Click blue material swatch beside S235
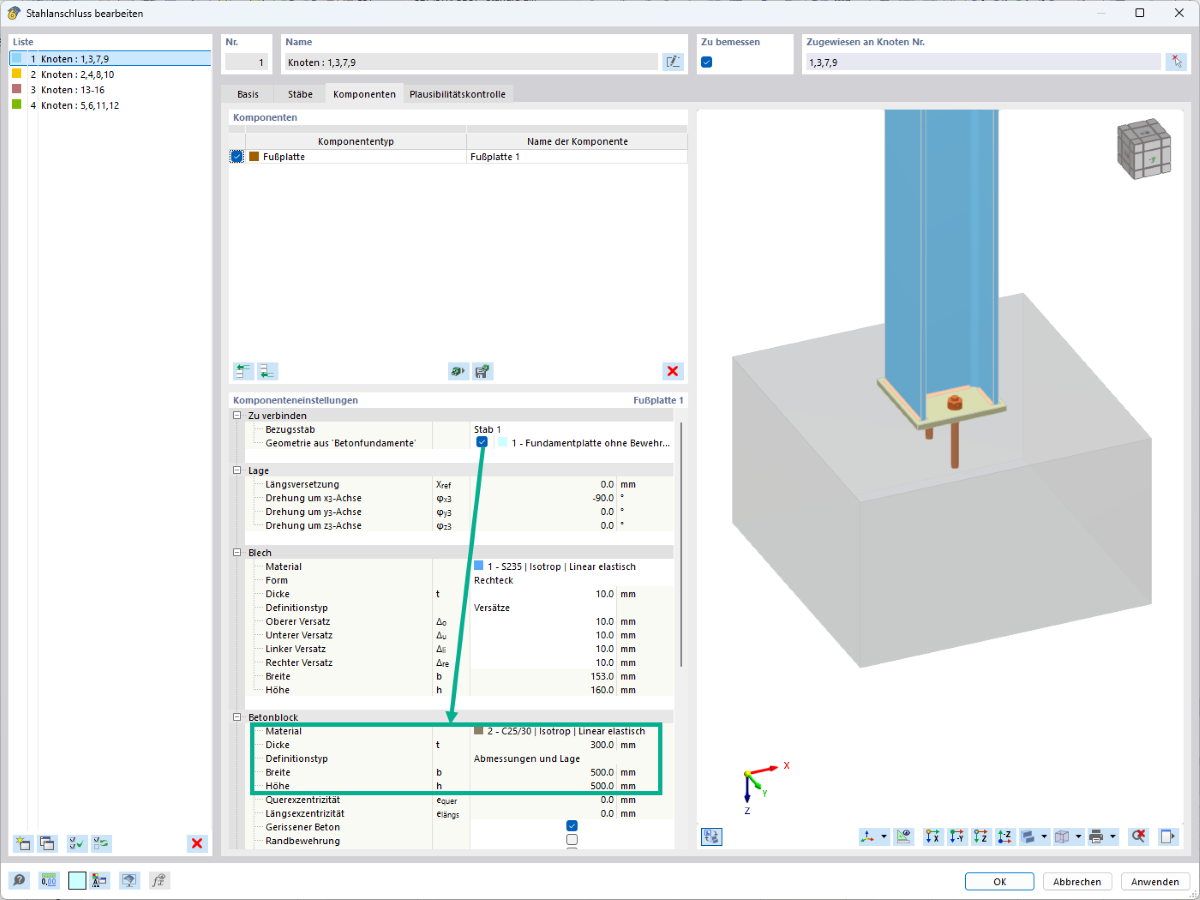The height and width of the screenshot is (900, 1200). [479, 566]
